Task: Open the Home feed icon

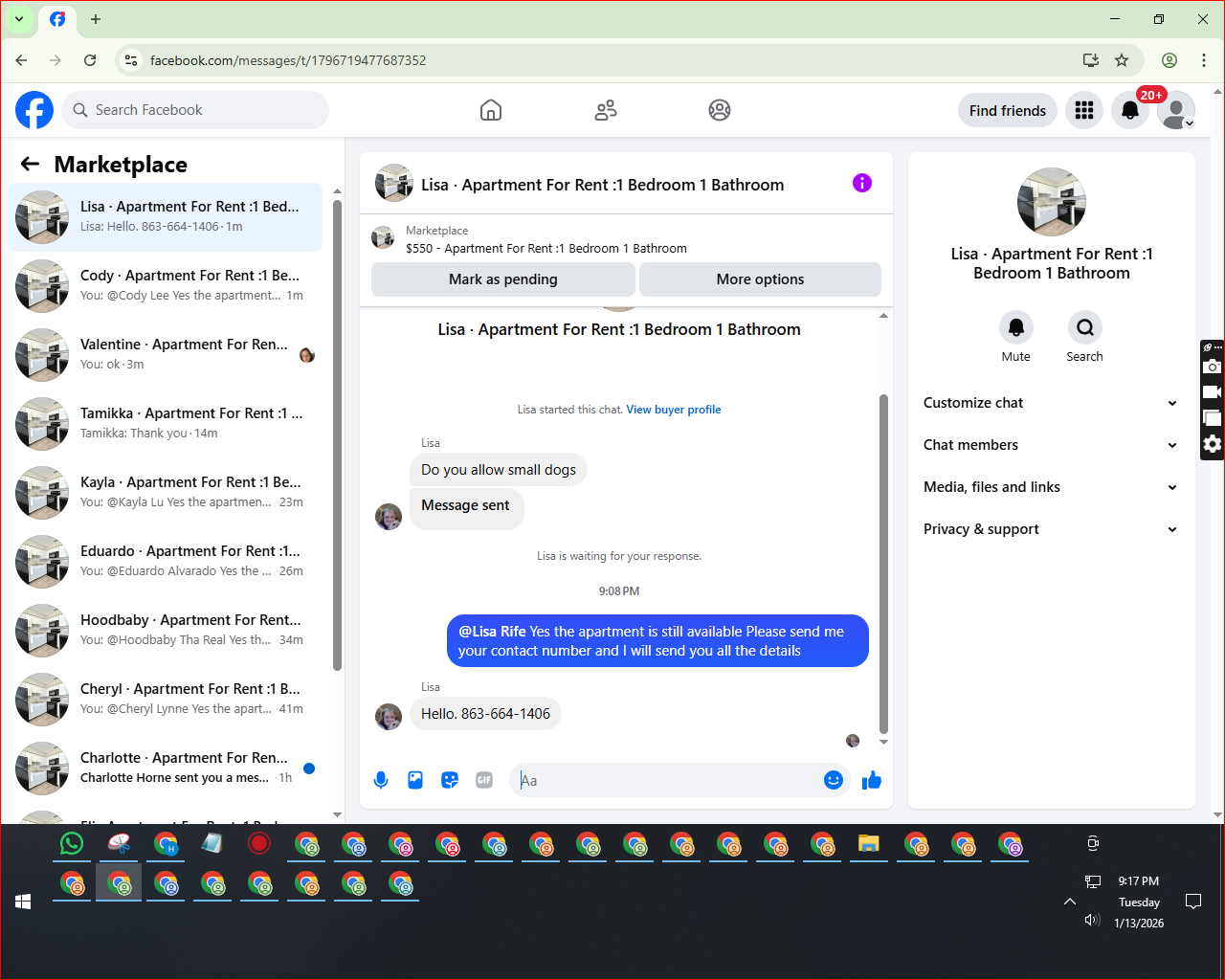Action: [491, 110]
